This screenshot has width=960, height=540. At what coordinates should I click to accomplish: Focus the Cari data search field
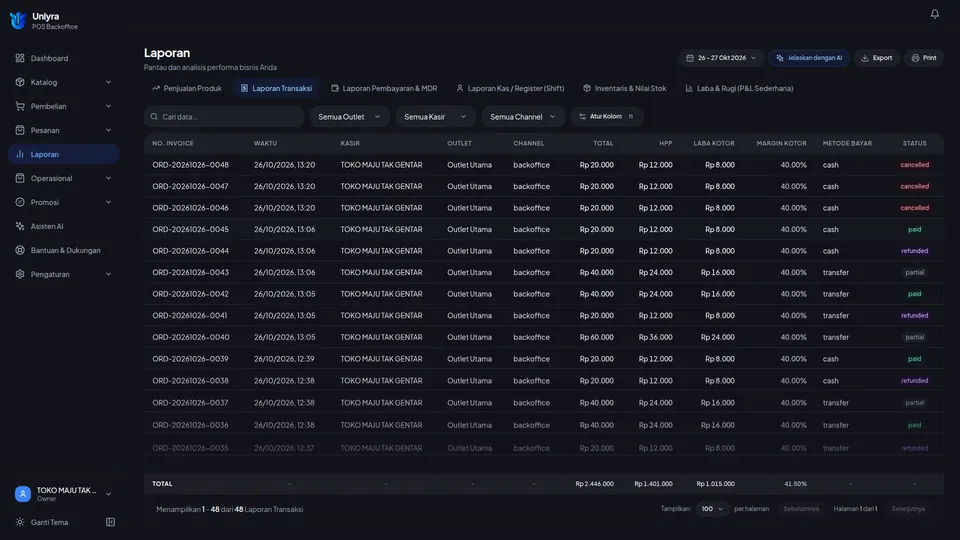click(224, 116)
